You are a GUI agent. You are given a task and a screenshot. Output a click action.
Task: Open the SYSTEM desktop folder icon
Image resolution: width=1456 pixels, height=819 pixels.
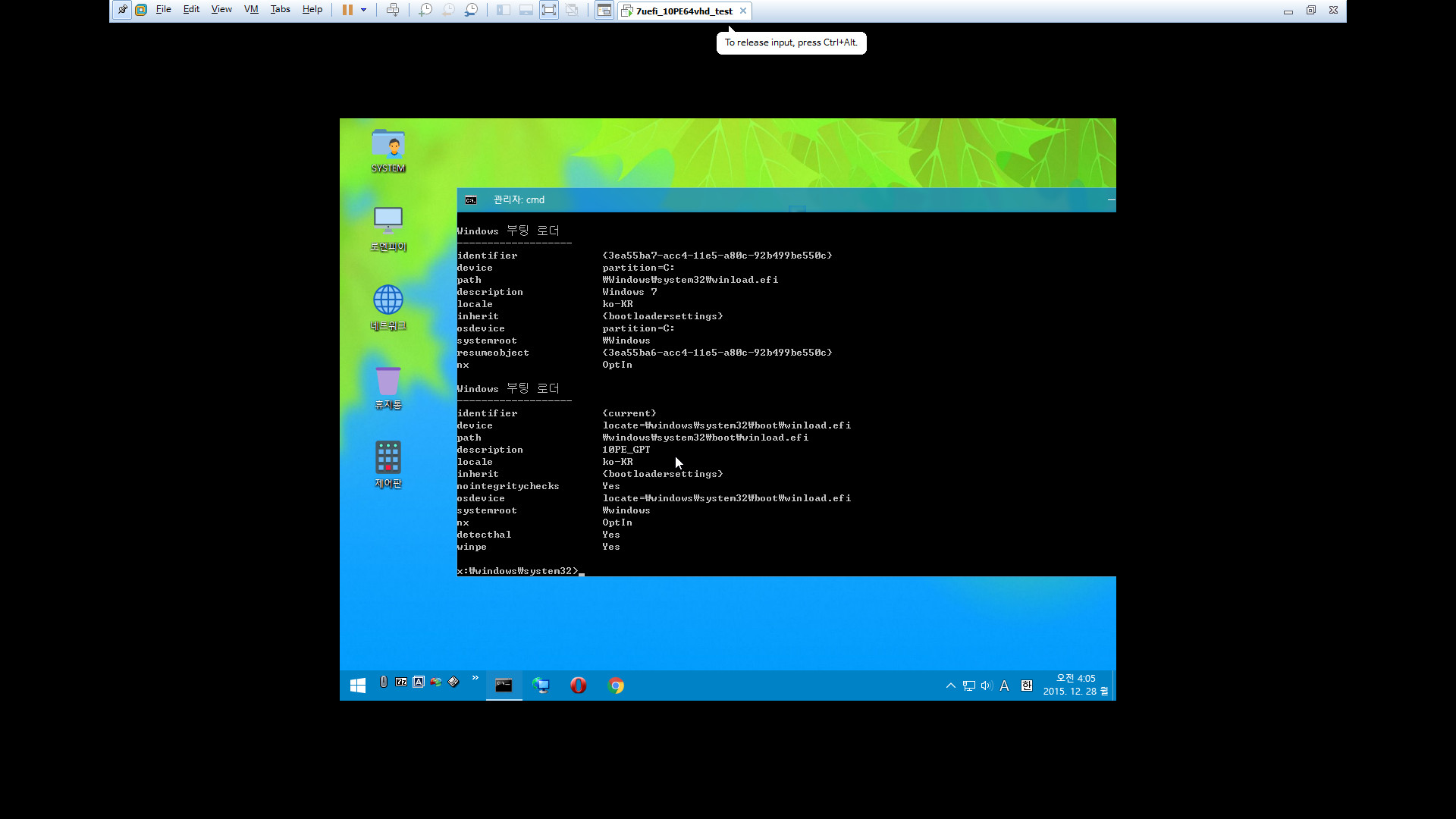[388, 150]
